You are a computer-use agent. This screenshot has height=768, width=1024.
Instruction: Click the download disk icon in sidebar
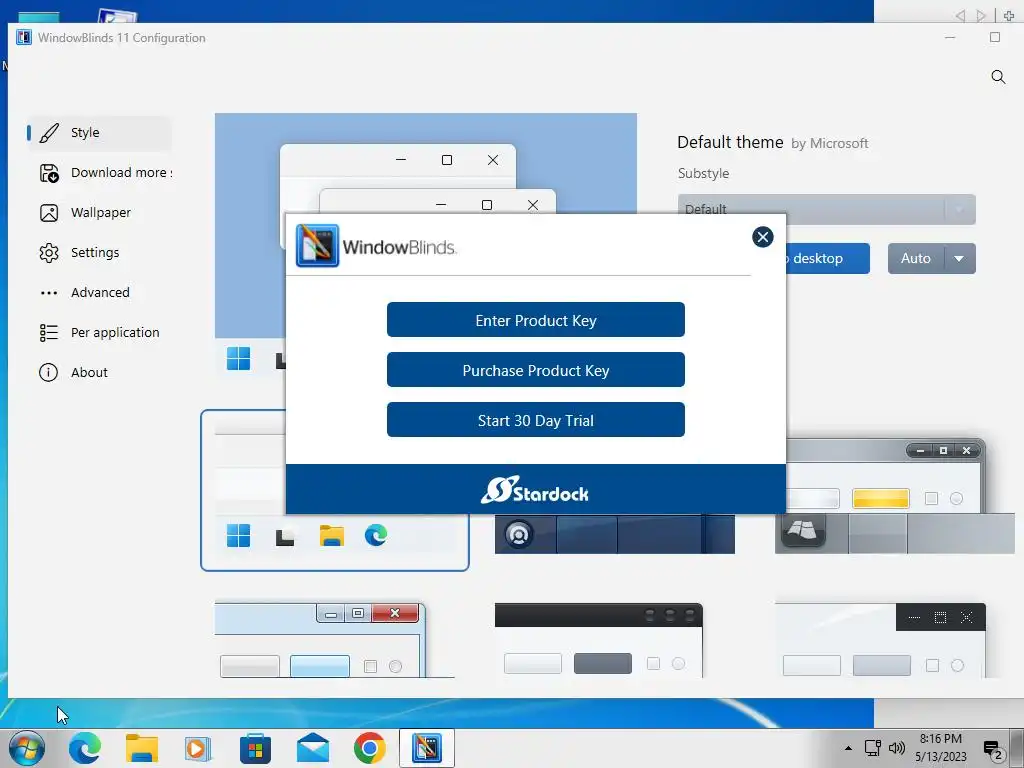(49, 173)
